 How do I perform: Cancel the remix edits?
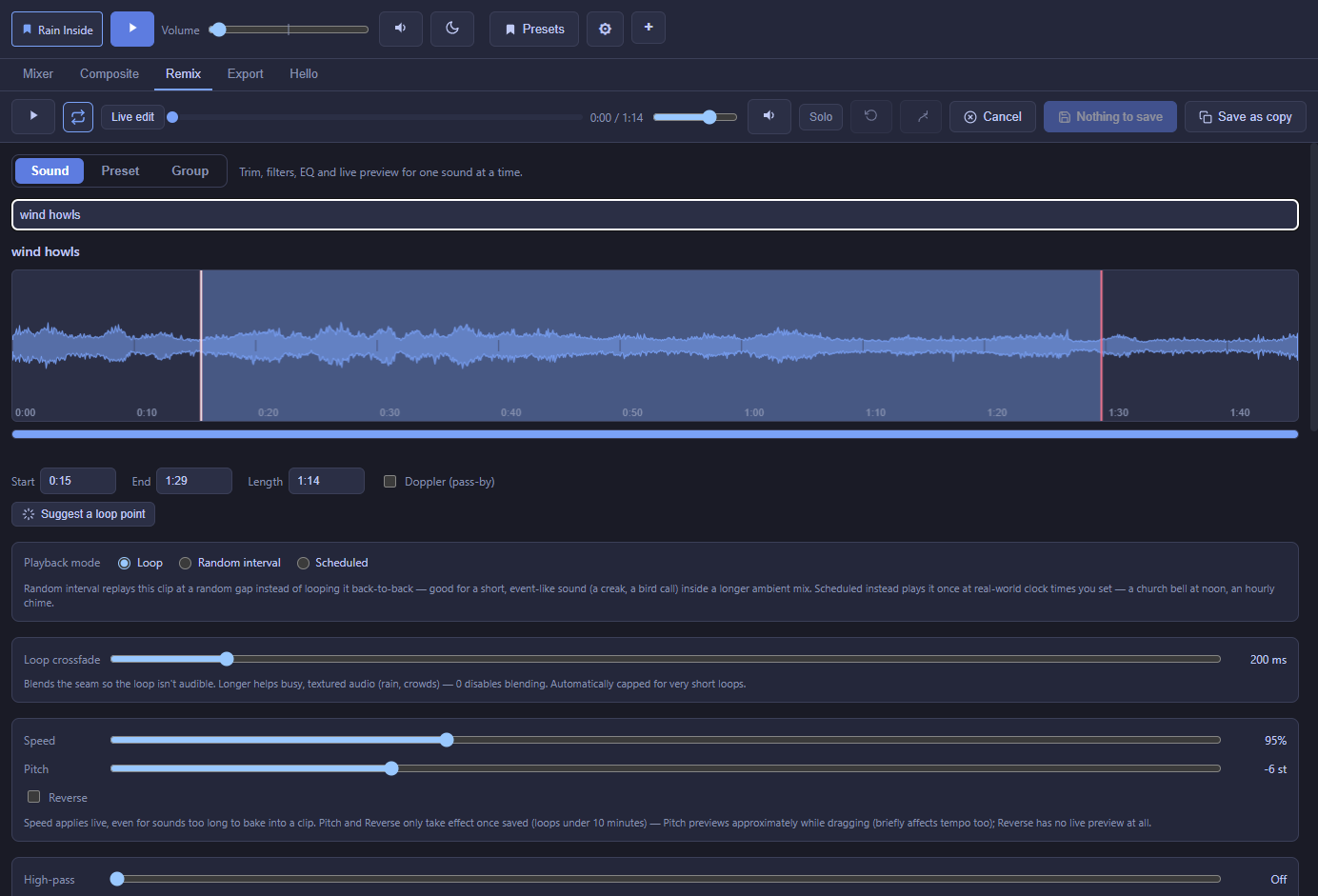point(992,116)
